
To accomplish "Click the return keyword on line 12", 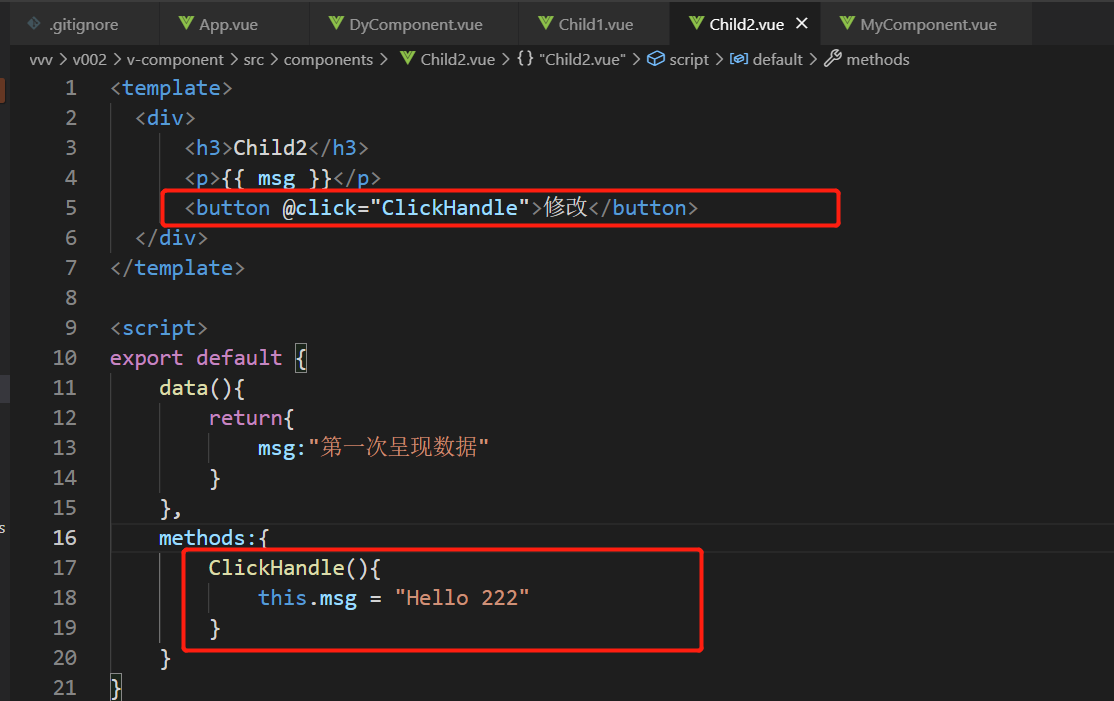I will point(245,418).
